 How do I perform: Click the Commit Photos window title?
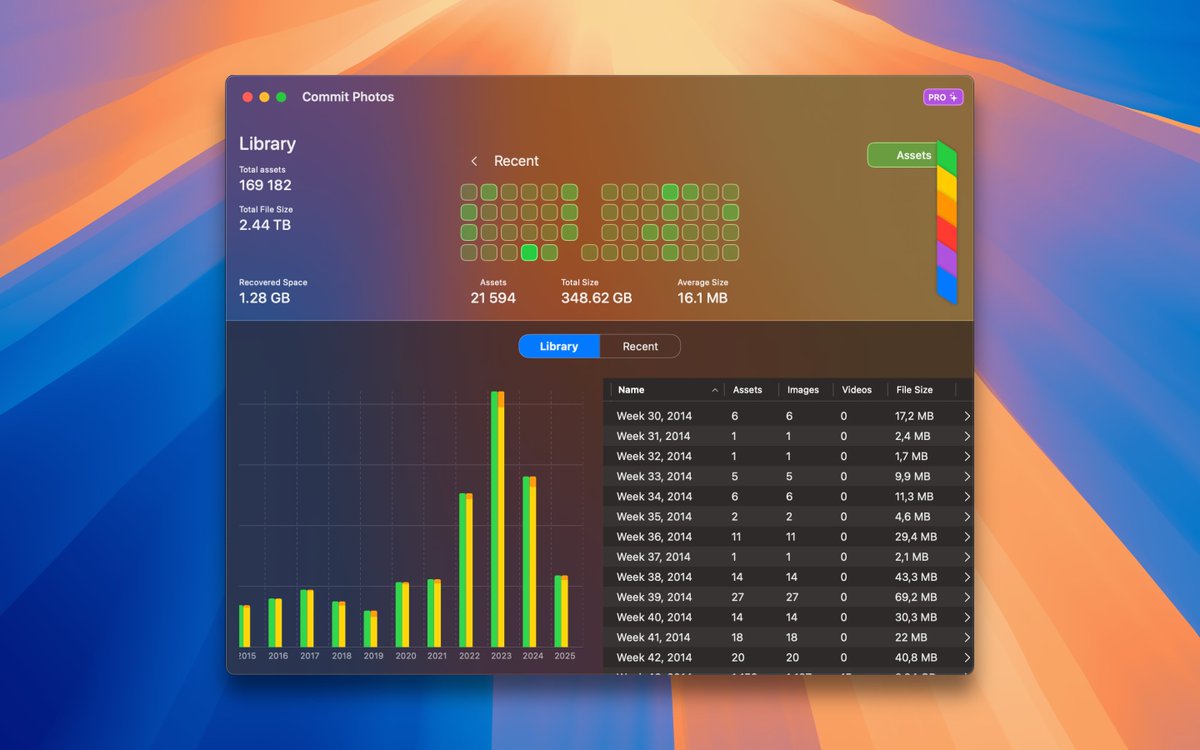348,97
